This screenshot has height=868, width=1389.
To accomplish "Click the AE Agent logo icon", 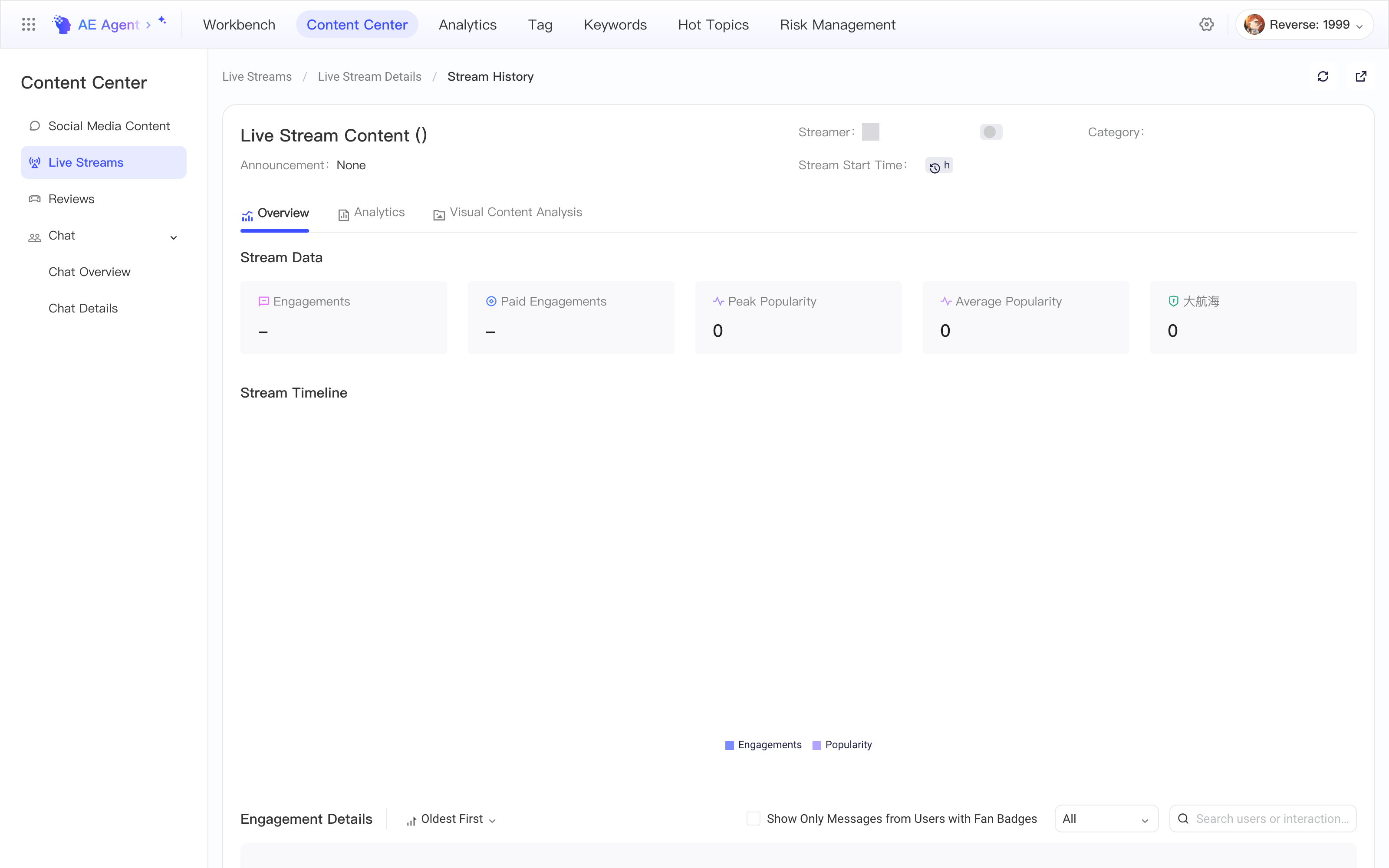I will point(62,25).
